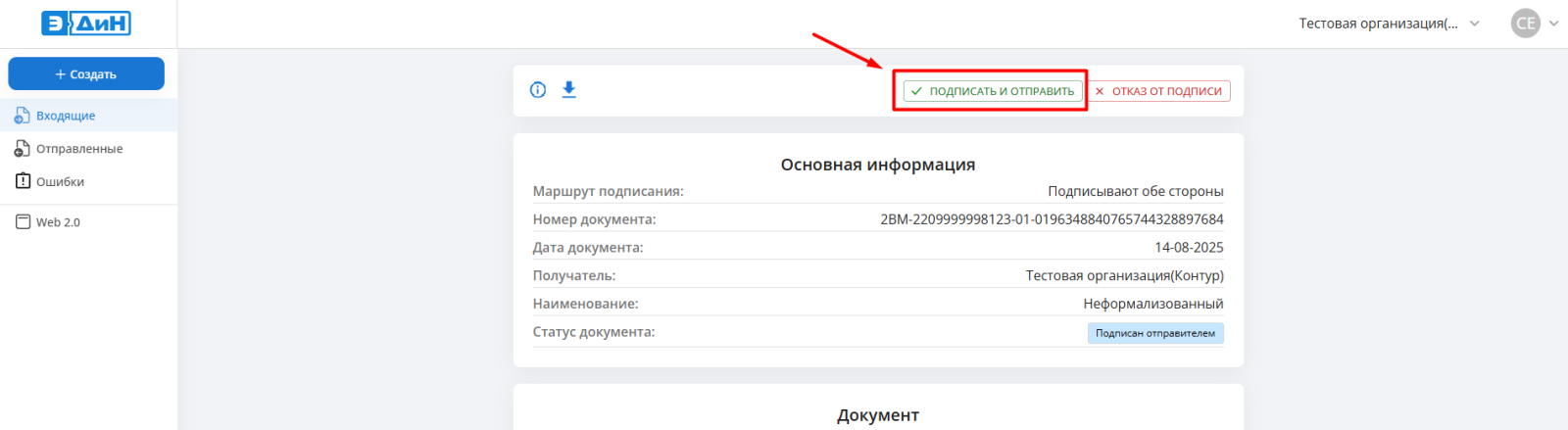Go to the Входящие section
Image resolution: width=1568 pixels, height=430 pixels.
(66, 116)
